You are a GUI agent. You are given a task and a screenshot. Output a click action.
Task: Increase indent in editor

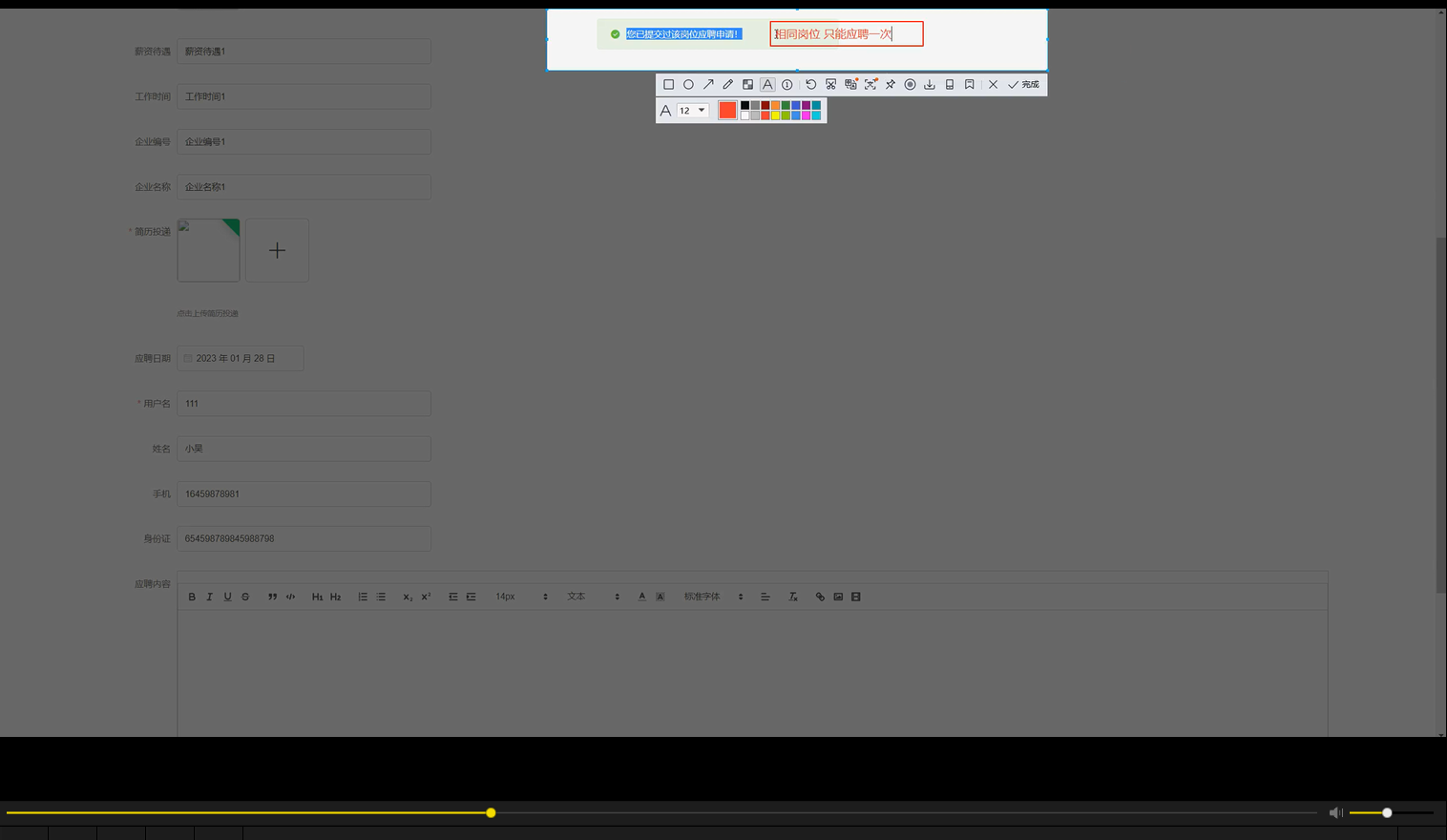click(471, 597)
